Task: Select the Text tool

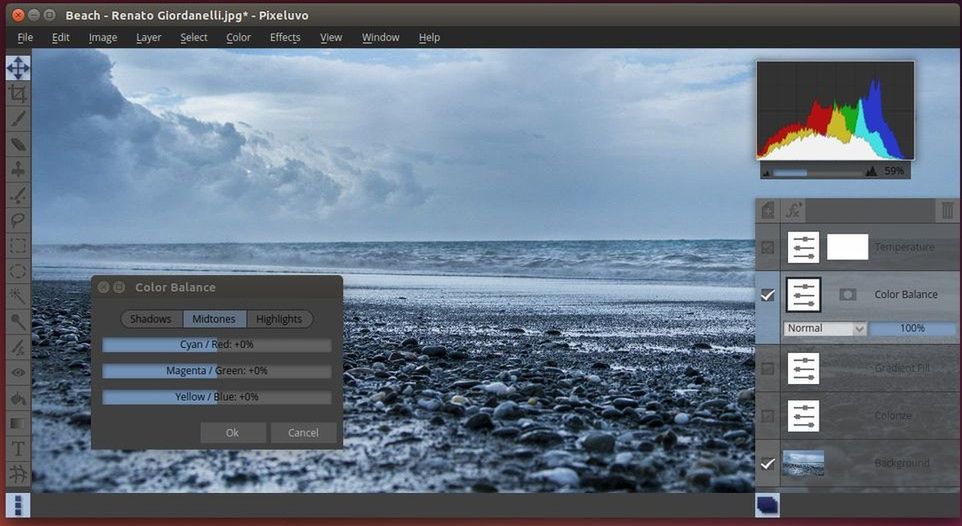Action: [x=18, y=448]
